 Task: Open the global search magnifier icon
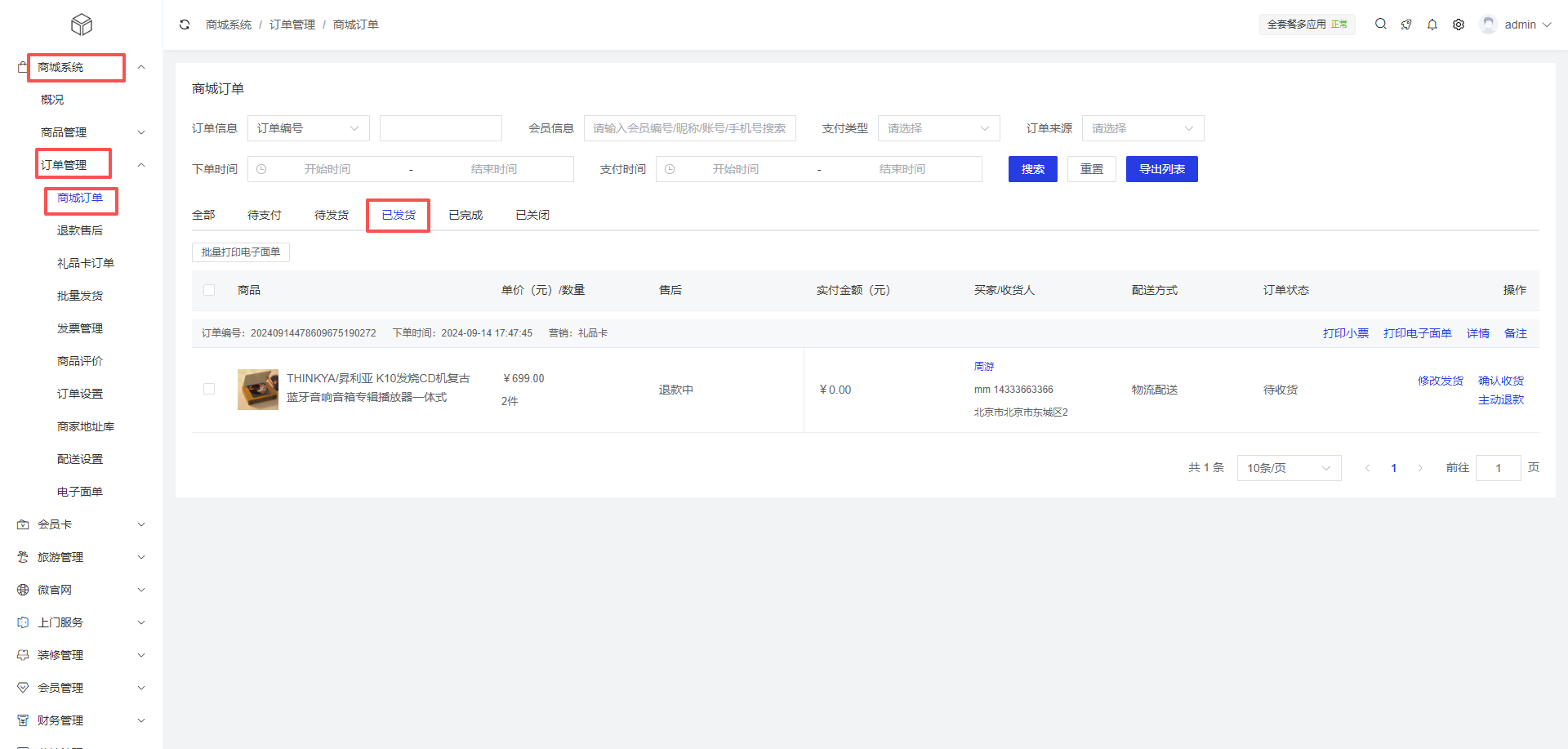1380,24
